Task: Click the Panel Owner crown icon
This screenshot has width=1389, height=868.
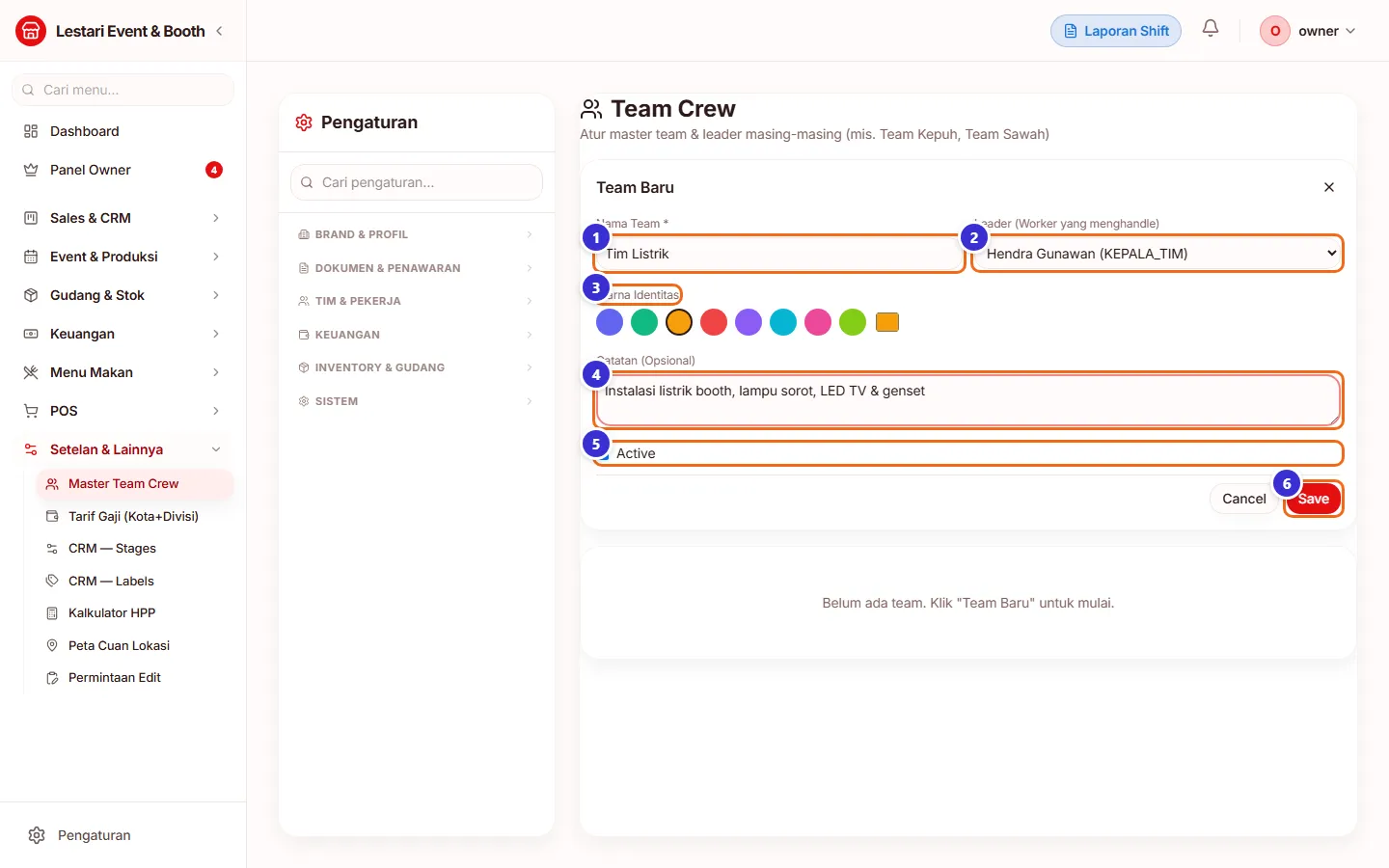Action: (31, 170)
